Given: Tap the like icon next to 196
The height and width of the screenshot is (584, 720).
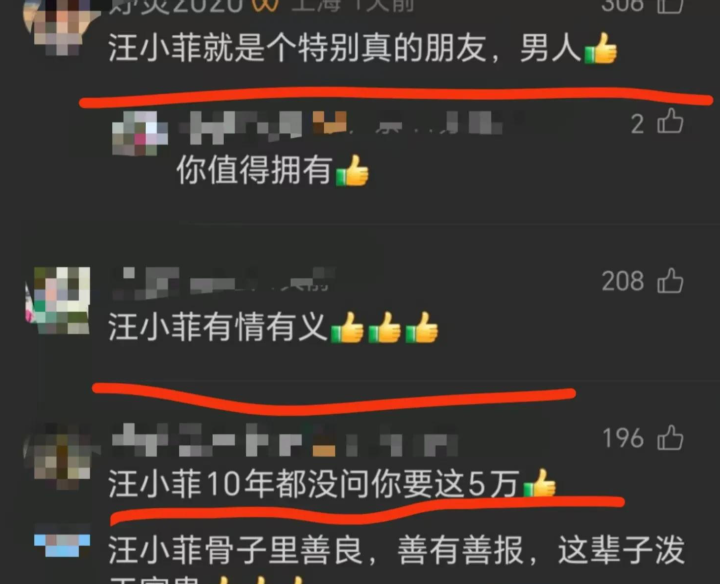Looking at the screenshot, I should pyautogui.click(x=670, y=437).
